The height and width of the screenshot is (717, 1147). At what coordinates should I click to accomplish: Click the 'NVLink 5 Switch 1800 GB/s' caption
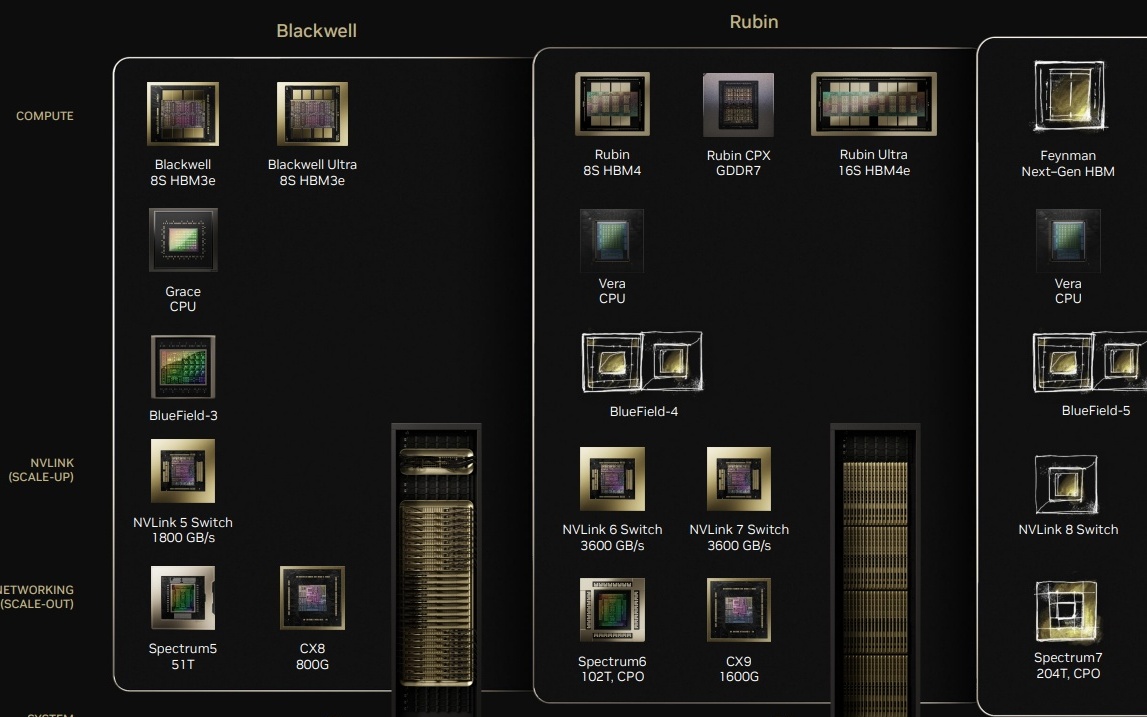pos(183,530)
